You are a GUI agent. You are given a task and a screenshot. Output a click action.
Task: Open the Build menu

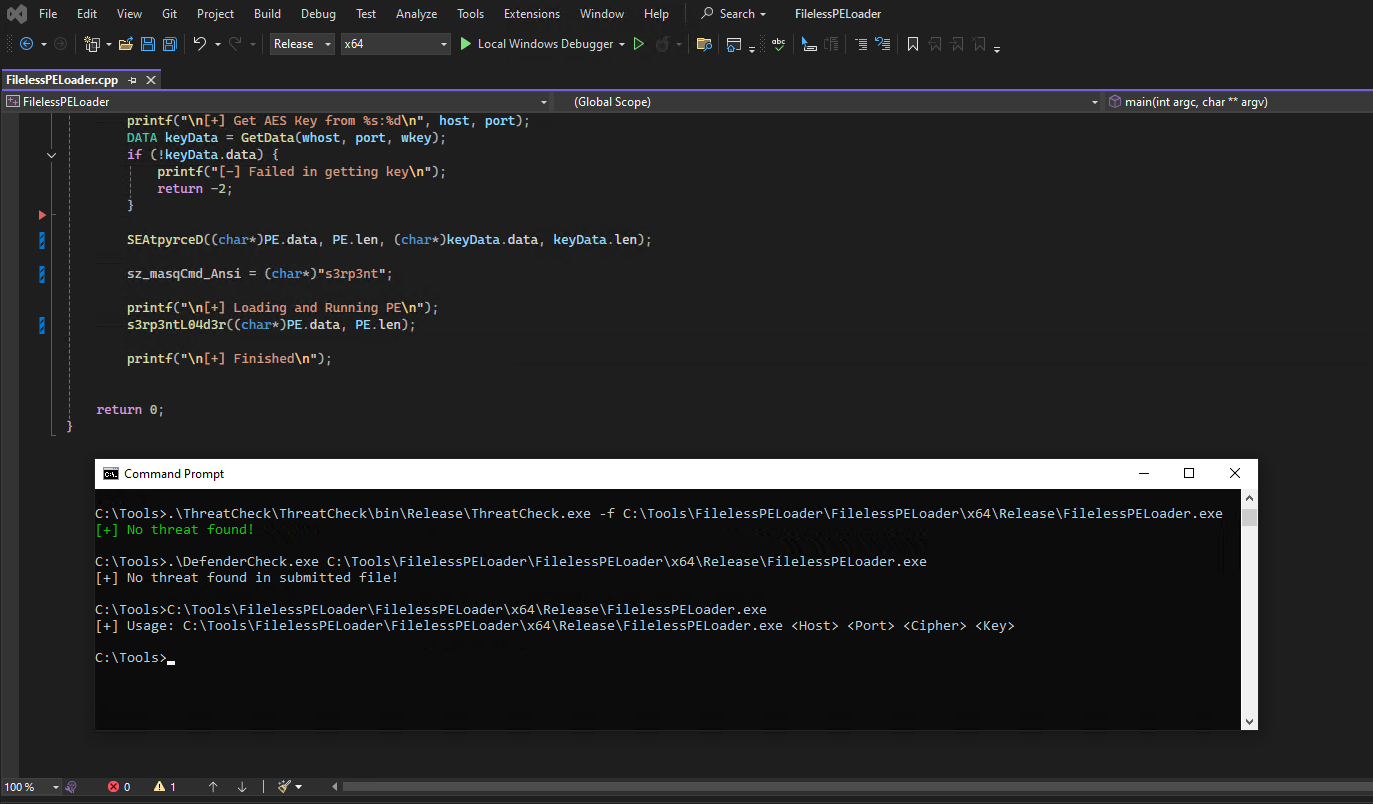(267, 14)
